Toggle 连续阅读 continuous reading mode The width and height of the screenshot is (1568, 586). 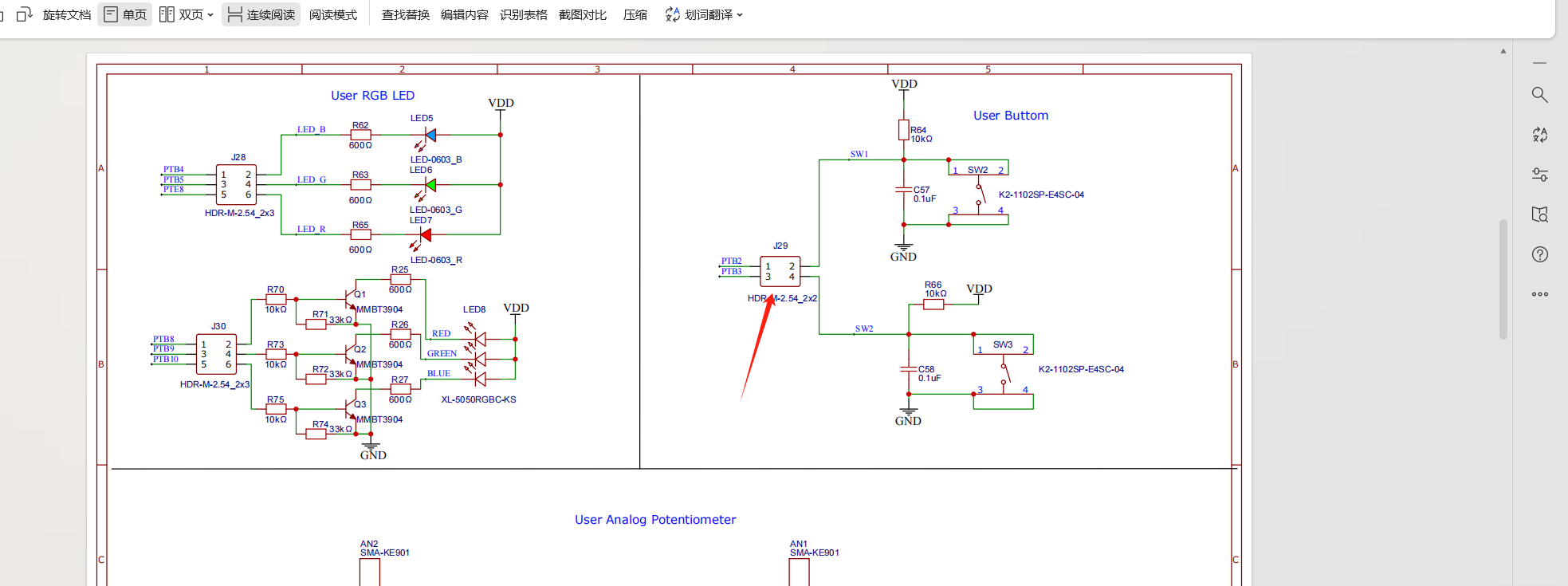coord(261,14)
